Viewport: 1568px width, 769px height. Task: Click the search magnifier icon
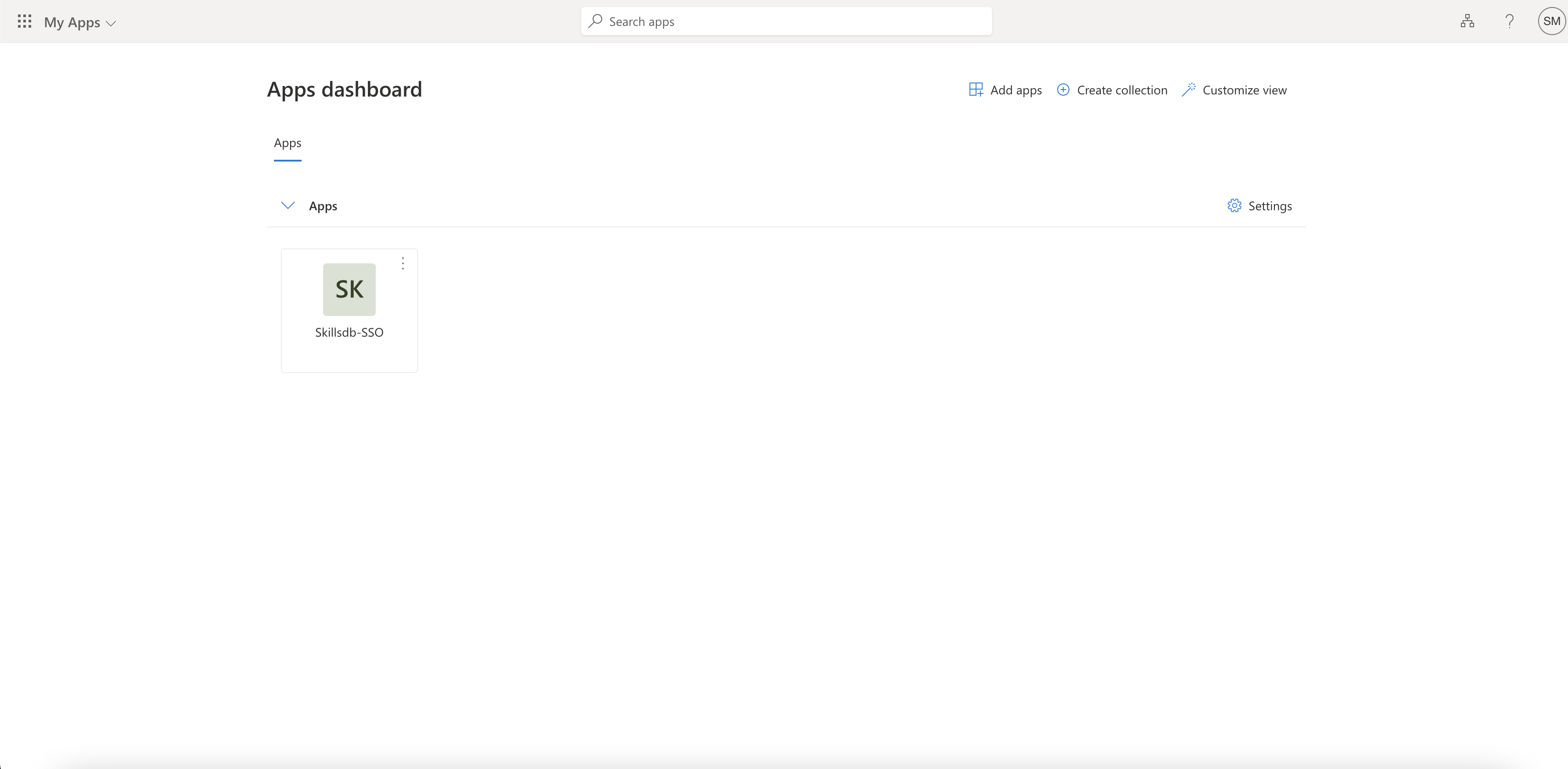point(595,22)
